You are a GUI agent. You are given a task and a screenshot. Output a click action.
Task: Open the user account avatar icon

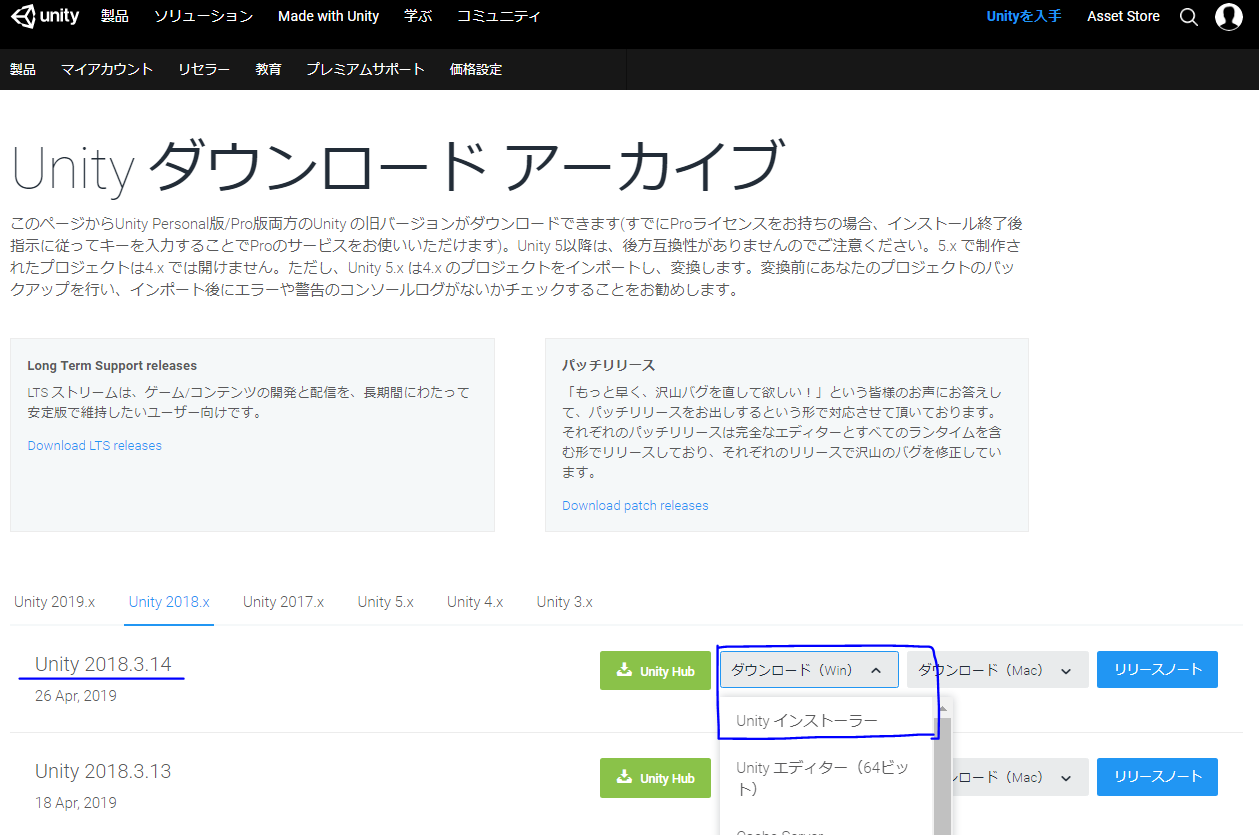[x=1228, y=17]
